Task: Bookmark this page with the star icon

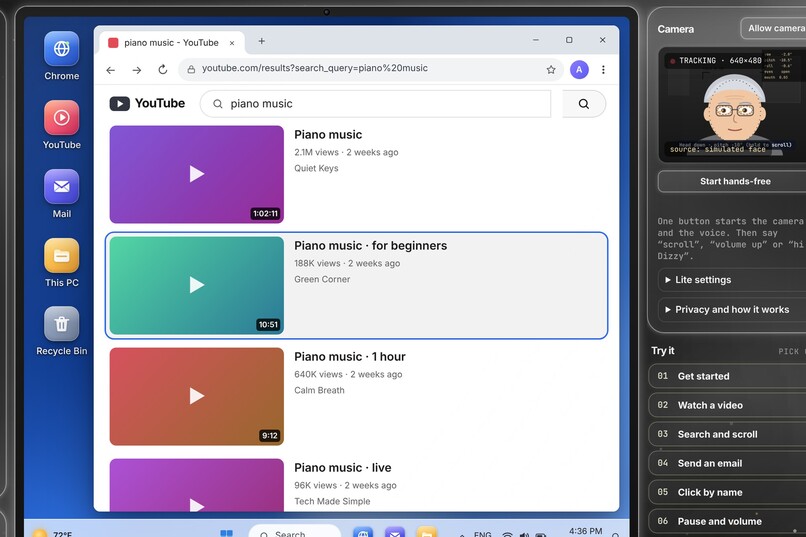Action: [551, 69]
